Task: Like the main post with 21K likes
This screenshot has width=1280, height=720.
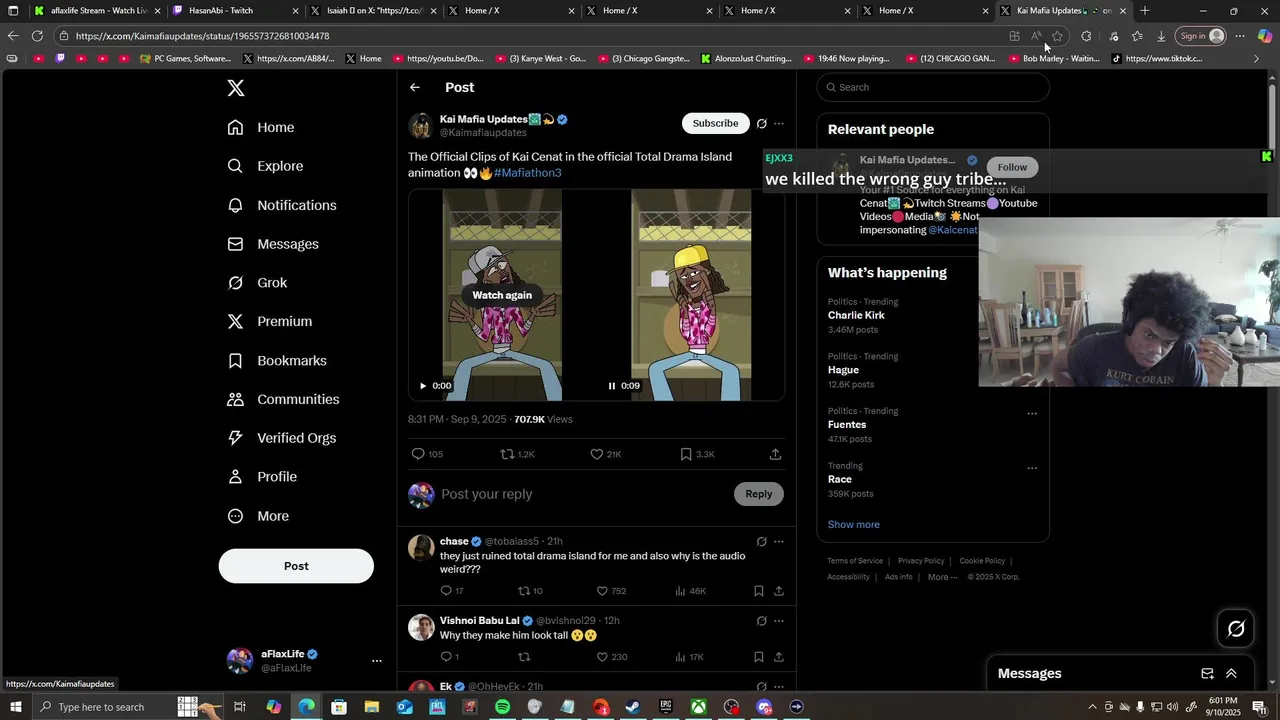Action: pos(597,454)
